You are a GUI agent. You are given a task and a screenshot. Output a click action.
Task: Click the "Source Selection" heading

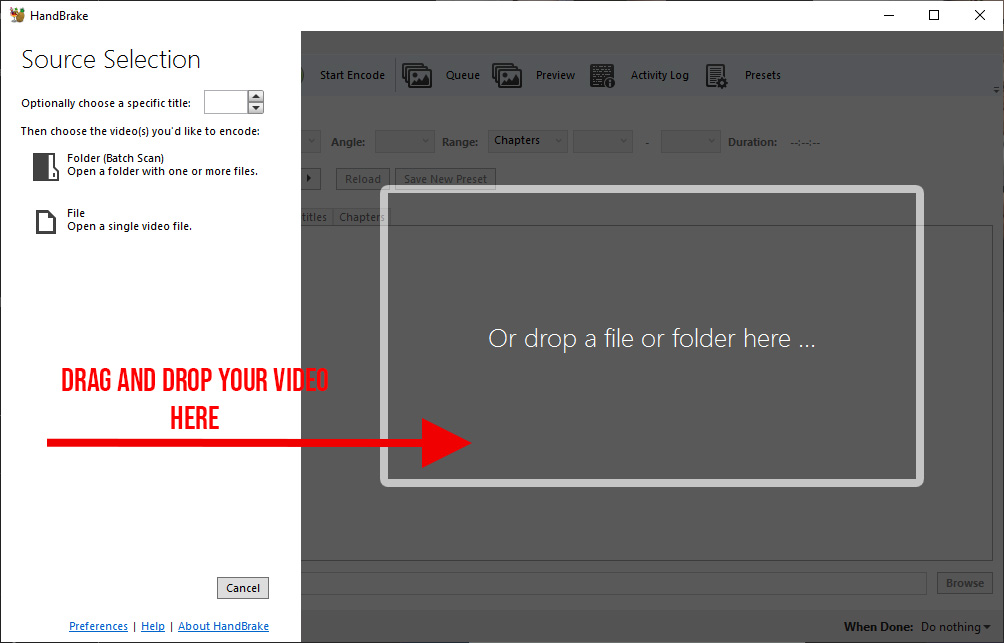[111, 60]
